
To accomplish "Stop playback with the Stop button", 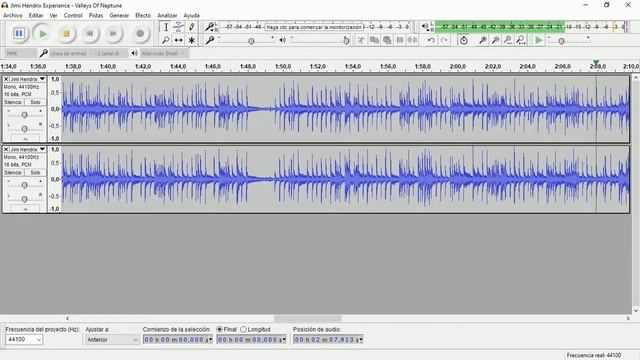I will pyautogui.click(x=66, y=33).
